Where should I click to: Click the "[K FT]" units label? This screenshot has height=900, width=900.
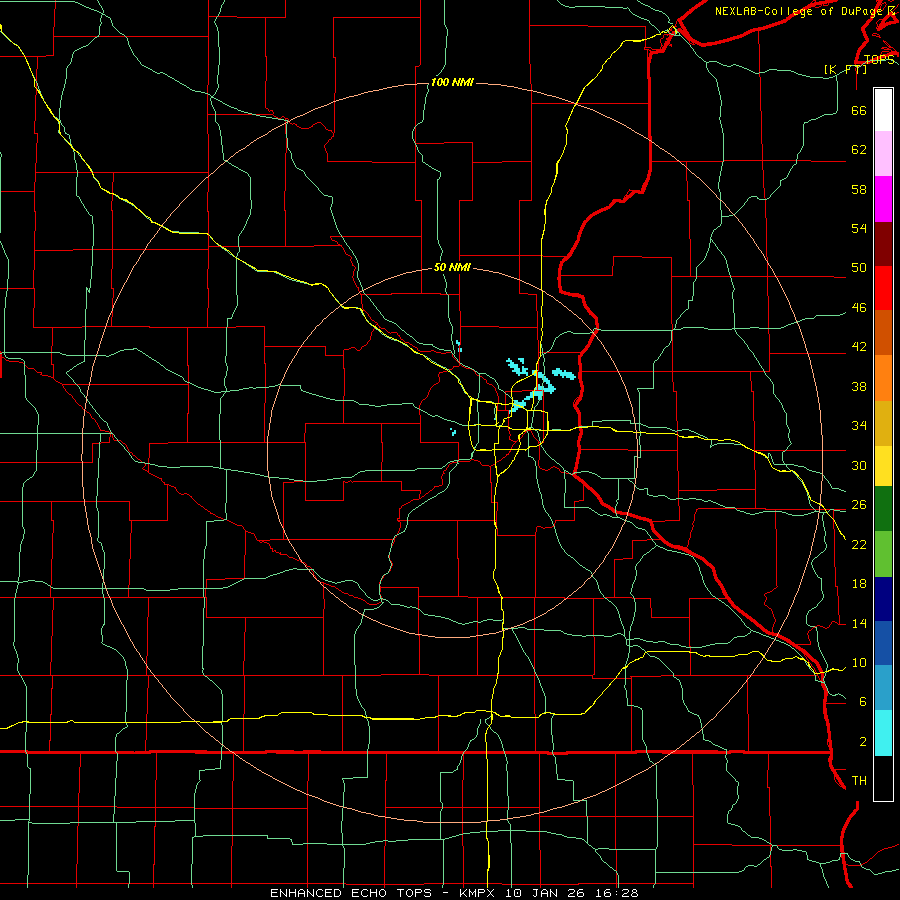tap(845, 69)
